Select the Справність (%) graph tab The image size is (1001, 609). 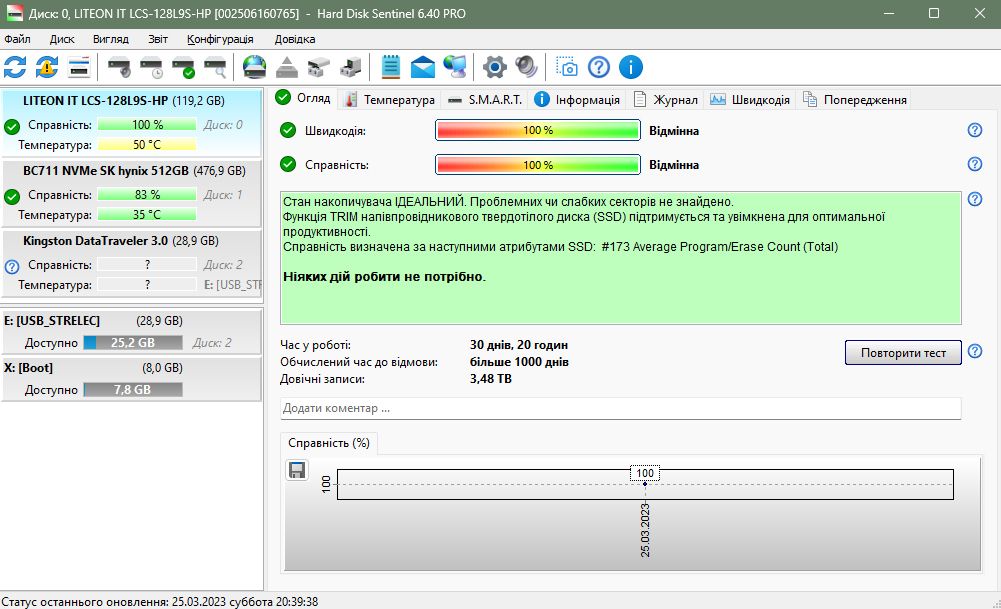(329, 443)
